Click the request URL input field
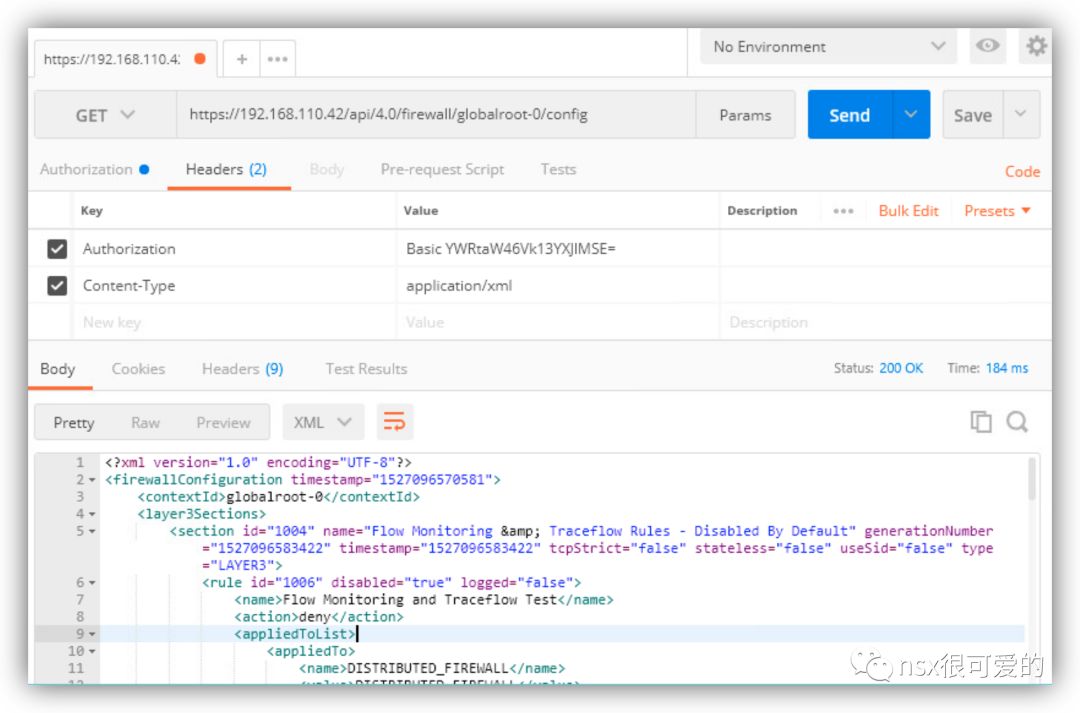This screenshot has width=1080, height=713. 436,115
